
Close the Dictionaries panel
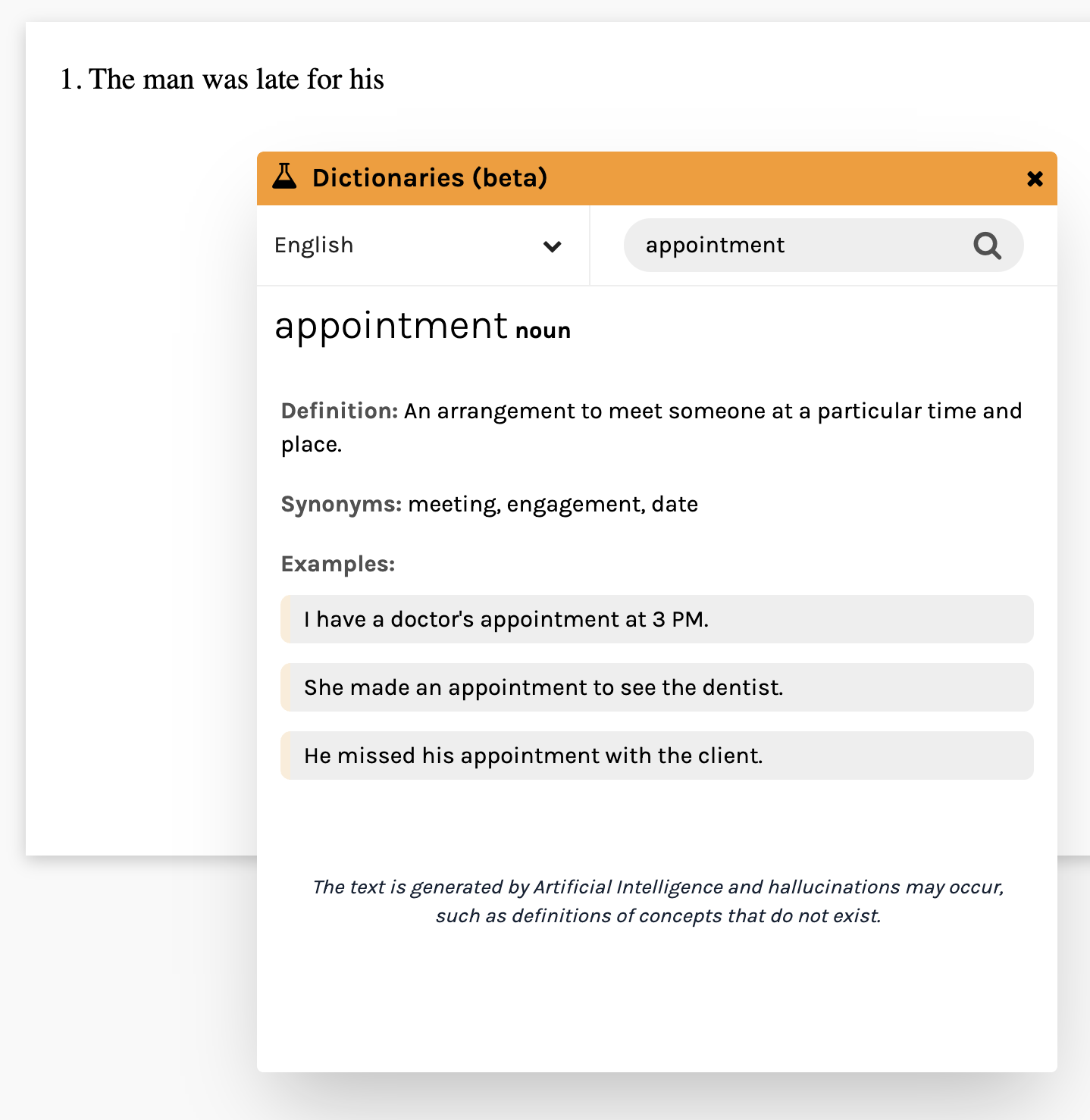(x=1035, y=179)
